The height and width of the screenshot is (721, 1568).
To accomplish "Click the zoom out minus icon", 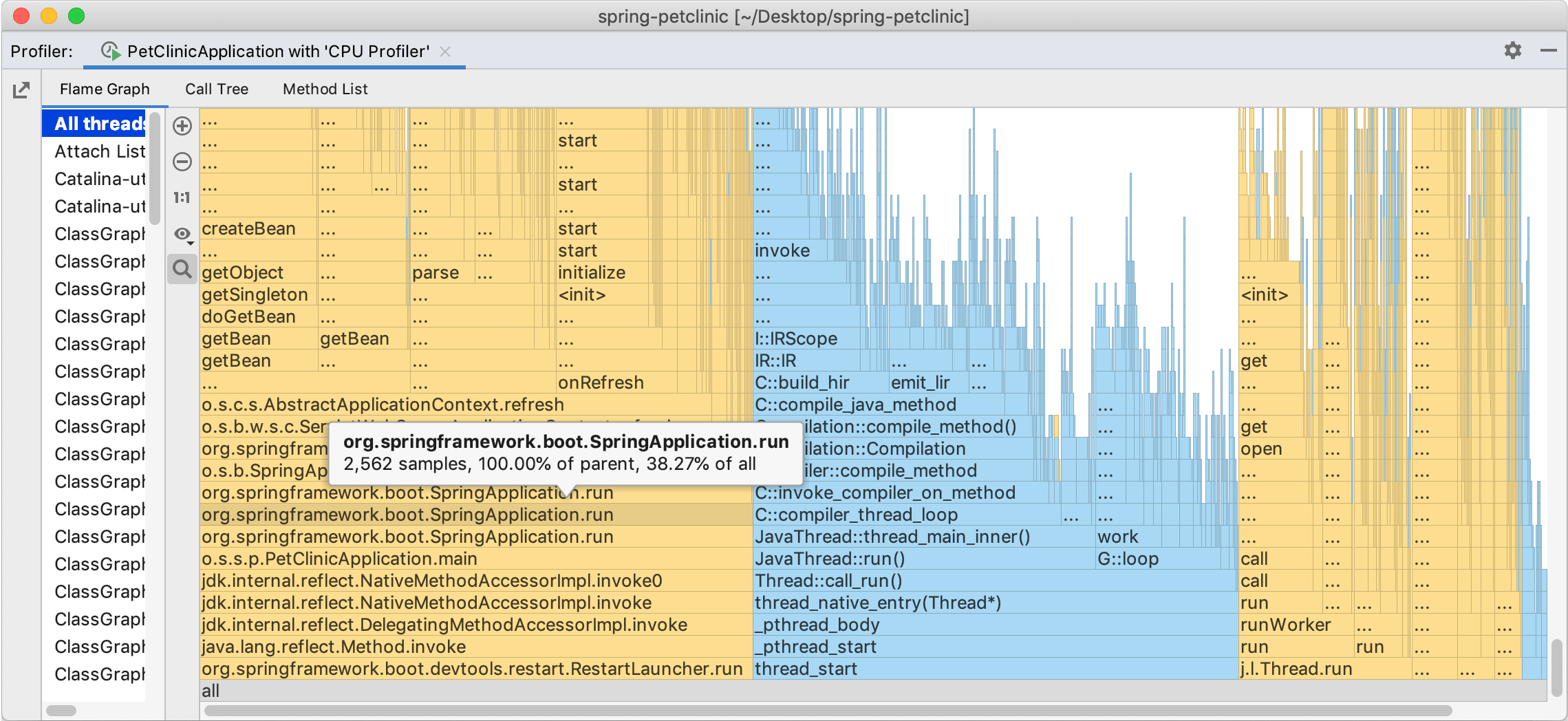I will click(x=182, y=162).
